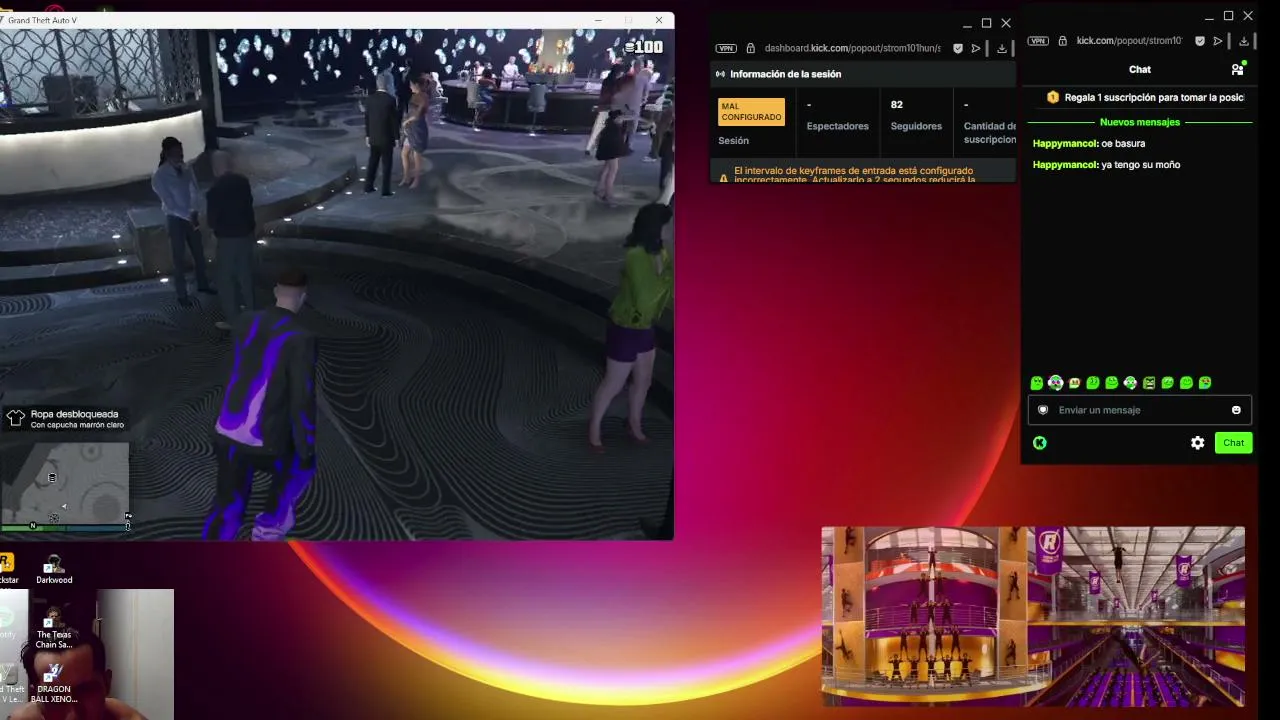
Task: Click the Grand Theft Auto V window title
Action: [42, 20]
